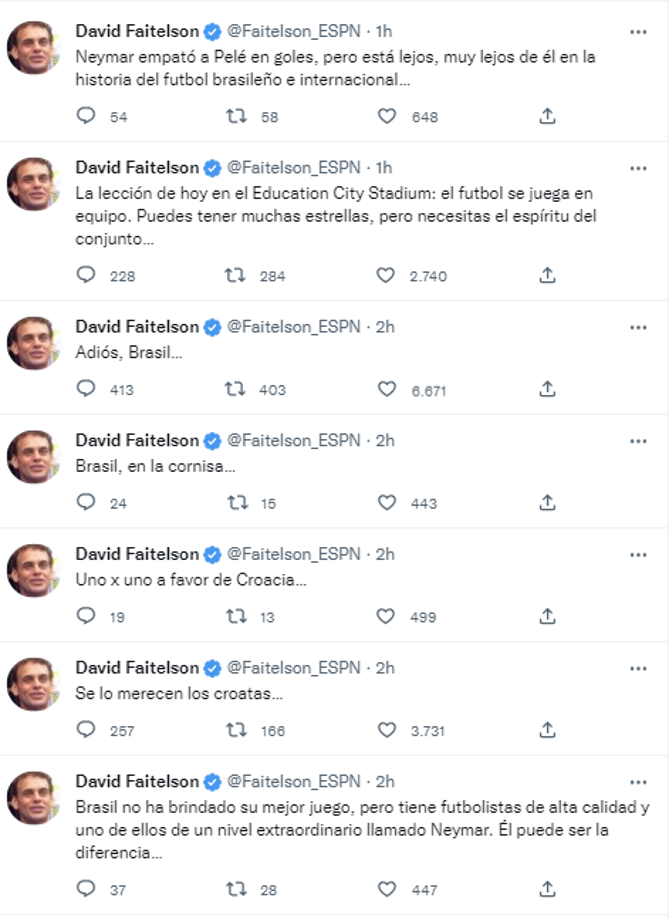Image resolution: width=669 pixels, height=918 pixels.
Task: Retweet the 'Adiós, Brasil...' tweet
Action: click(x=236, y=389)
